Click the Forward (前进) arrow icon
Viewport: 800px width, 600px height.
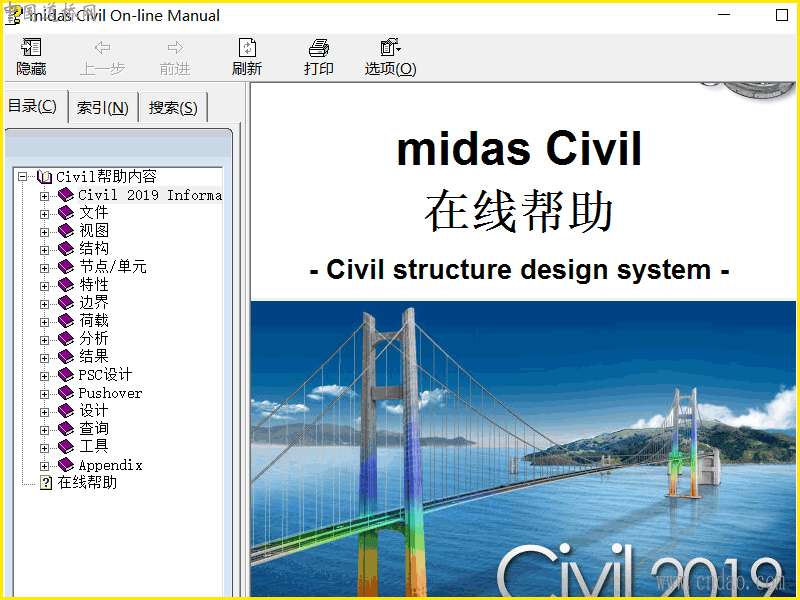pyautogui.click(x=175, y=47)
